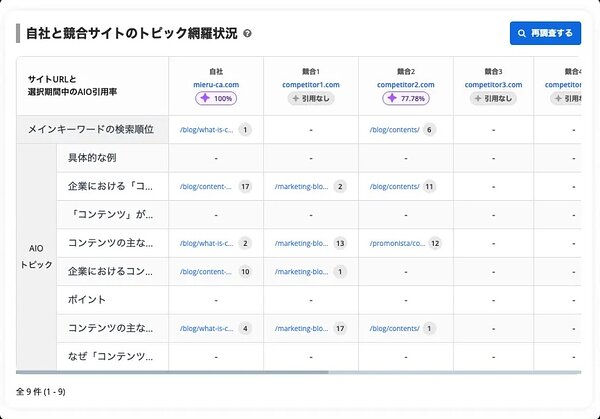
Task: Click rank badge 17 beside /blog/content- link
Action: pyautogui.click(x=245, y=186)
